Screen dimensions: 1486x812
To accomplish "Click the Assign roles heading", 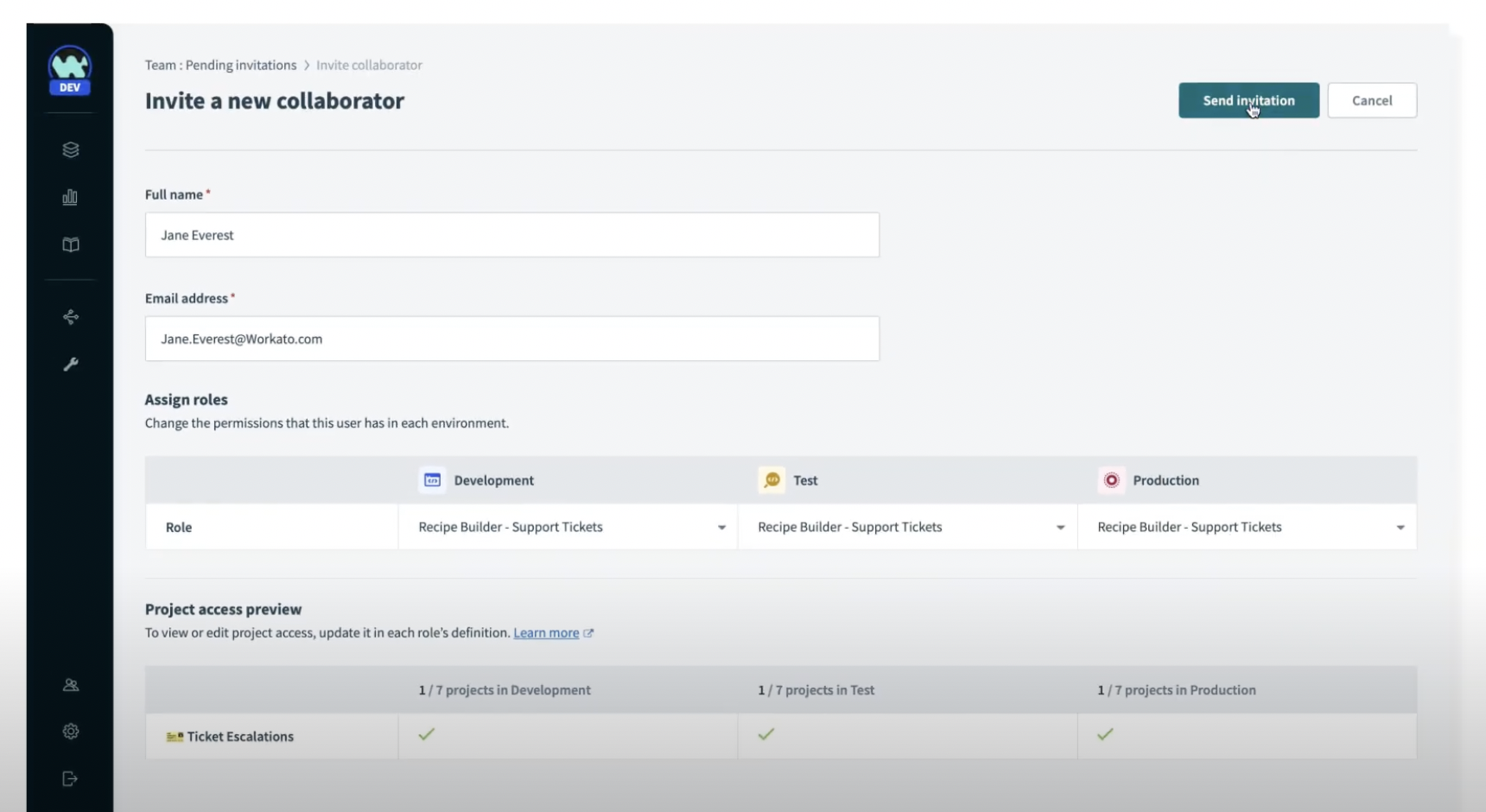I will coord(187,400).
